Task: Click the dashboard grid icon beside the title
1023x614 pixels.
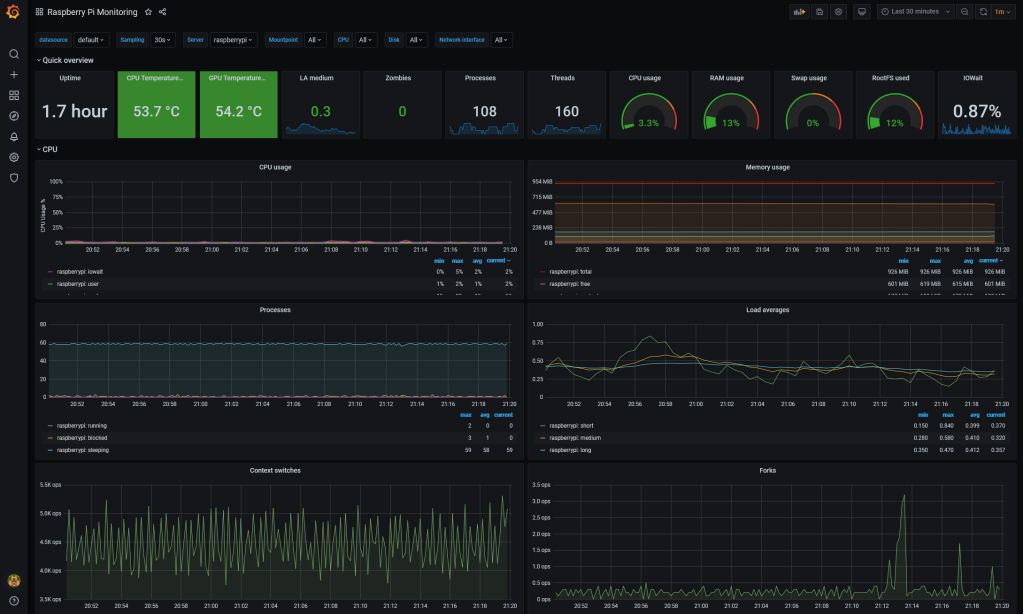Action: point(39,12)
